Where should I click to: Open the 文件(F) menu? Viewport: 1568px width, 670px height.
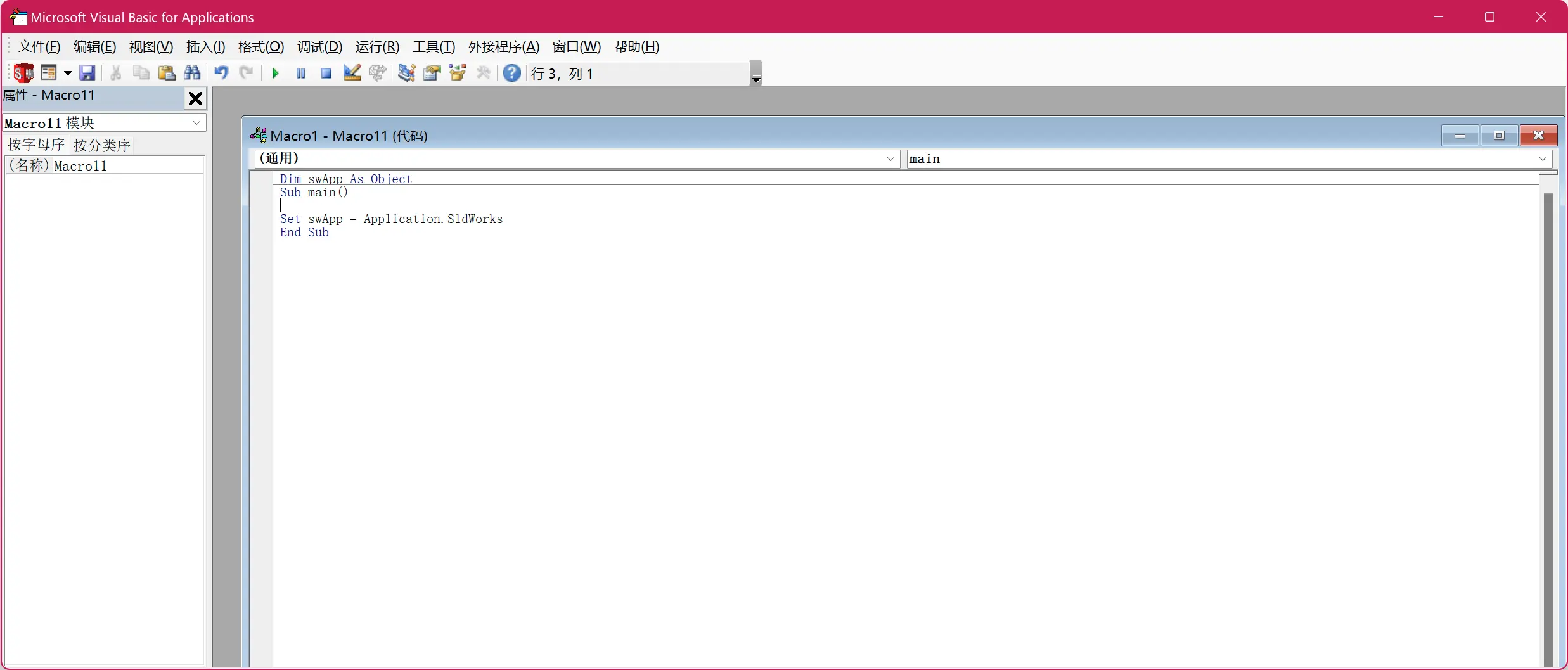(39, 47)
